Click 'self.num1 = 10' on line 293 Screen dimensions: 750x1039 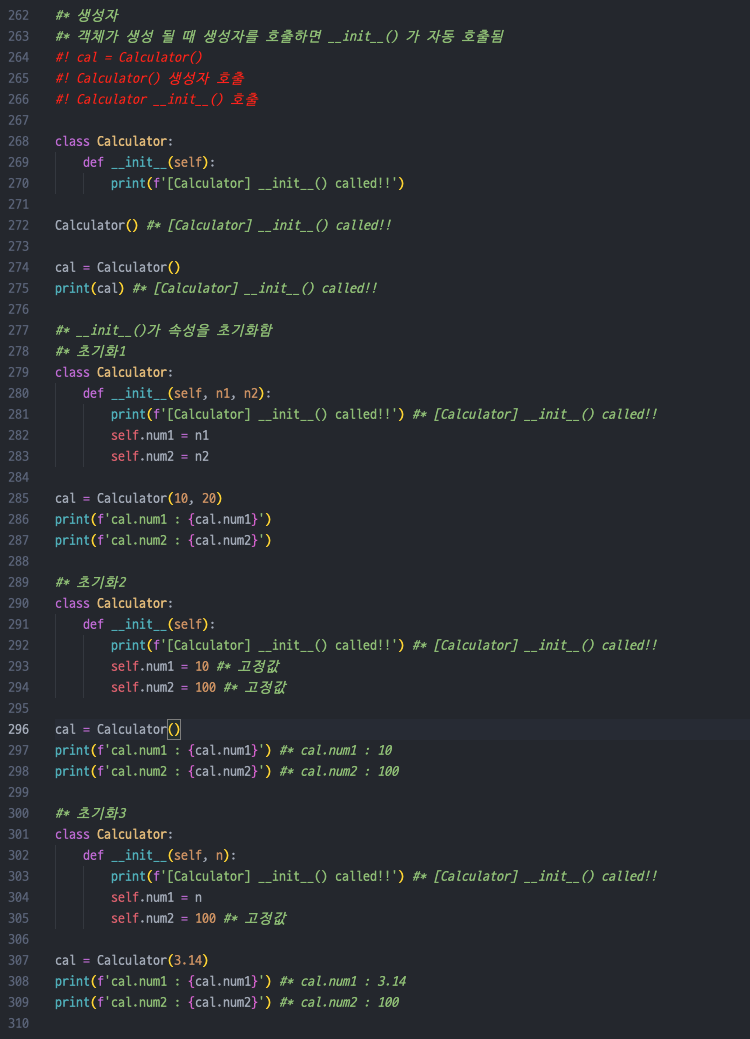[160, 667]
